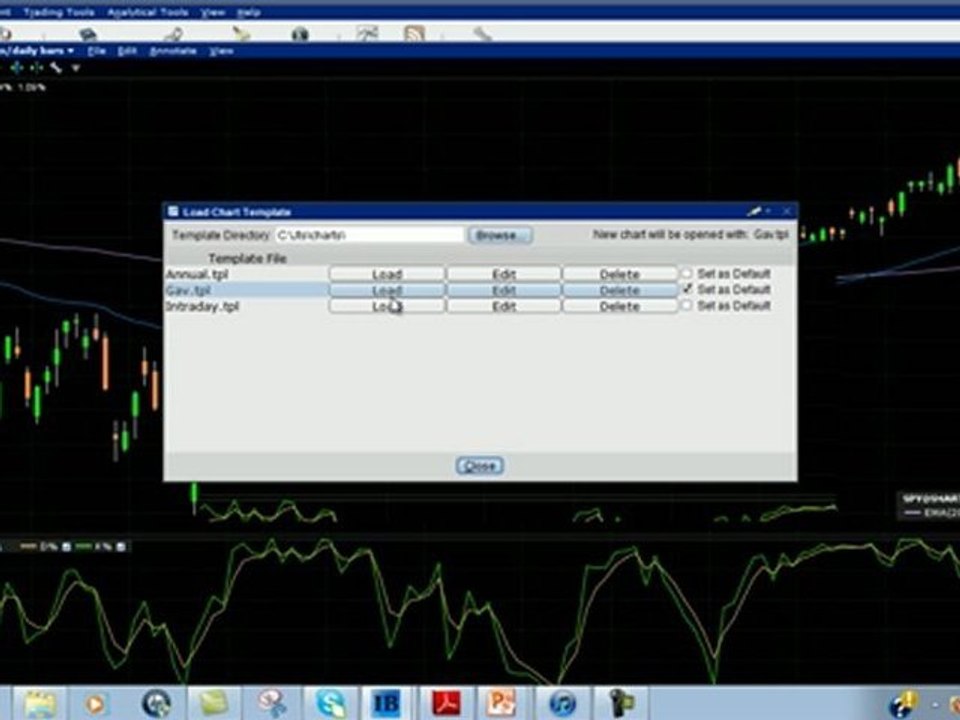Open the chart File menu
The image size is (960, 720).
point(96,51)
